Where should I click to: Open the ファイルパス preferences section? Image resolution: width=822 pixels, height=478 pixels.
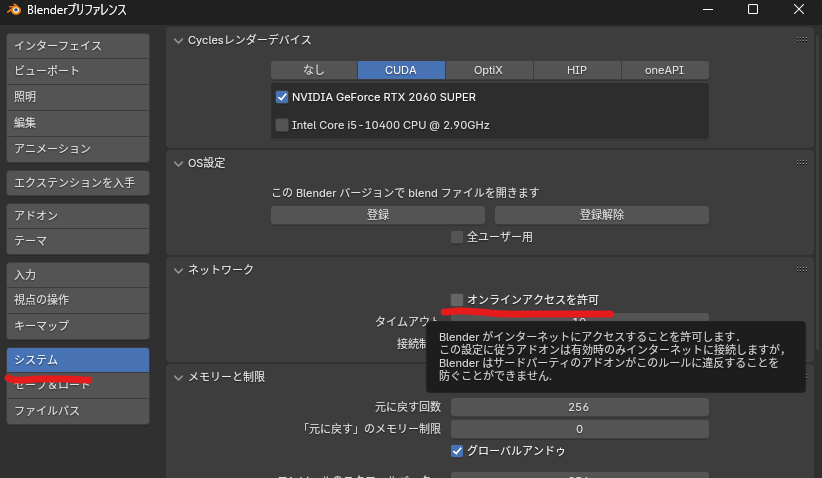click(x=78, y=411)
